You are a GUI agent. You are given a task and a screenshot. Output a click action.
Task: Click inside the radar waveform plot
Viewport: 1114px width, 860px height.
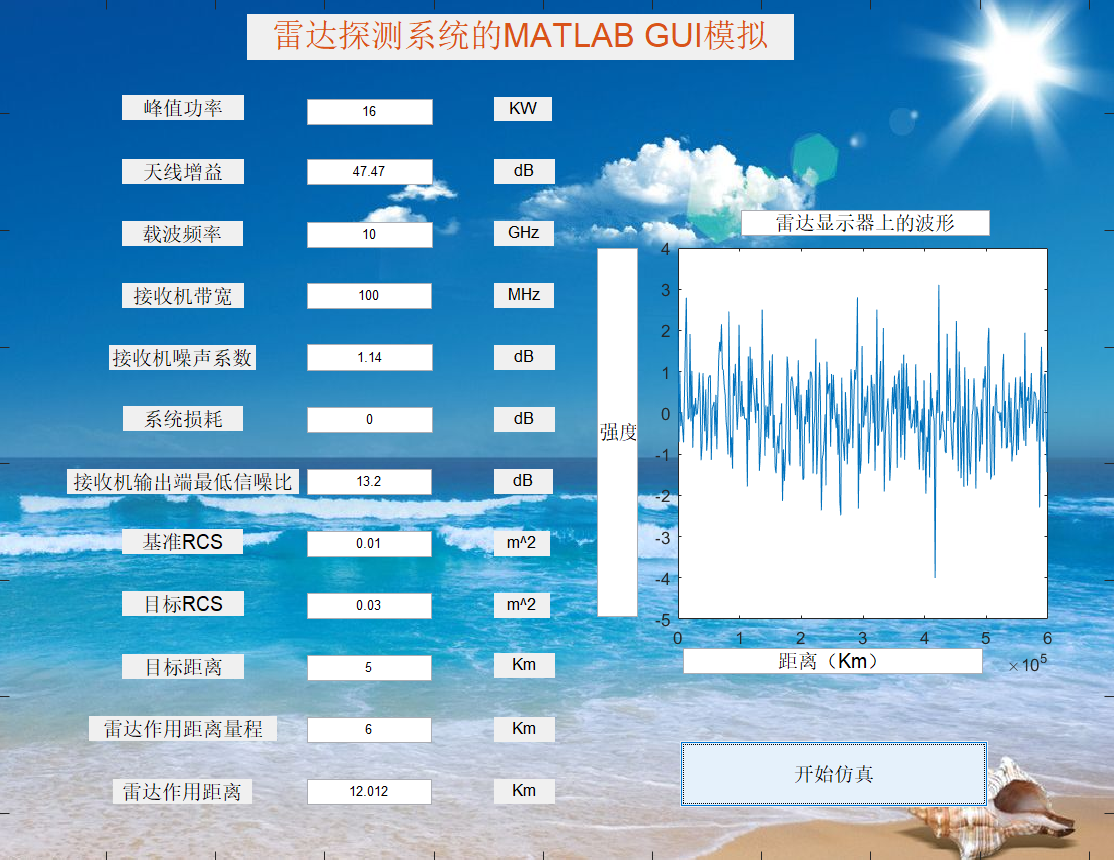point(862,434)
